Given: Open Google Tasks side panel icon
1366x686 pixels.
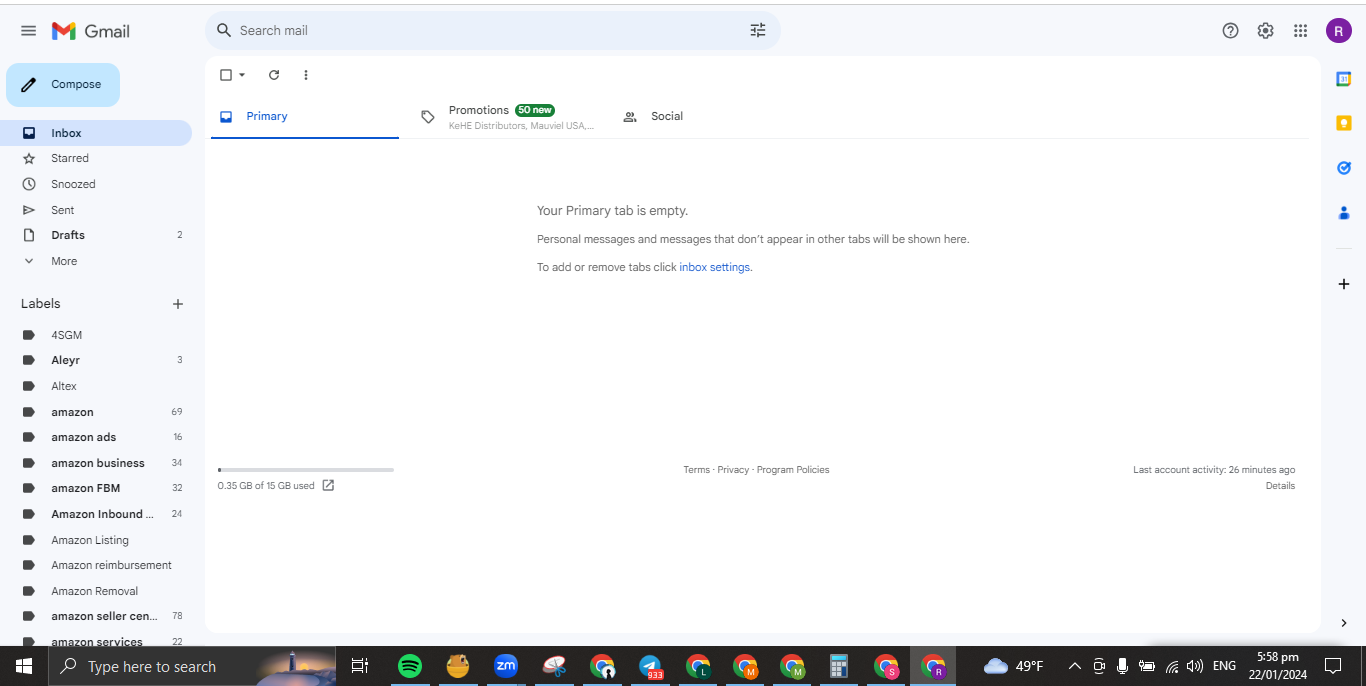Looking at the screenshot, I should click(x=1344, y=168).
